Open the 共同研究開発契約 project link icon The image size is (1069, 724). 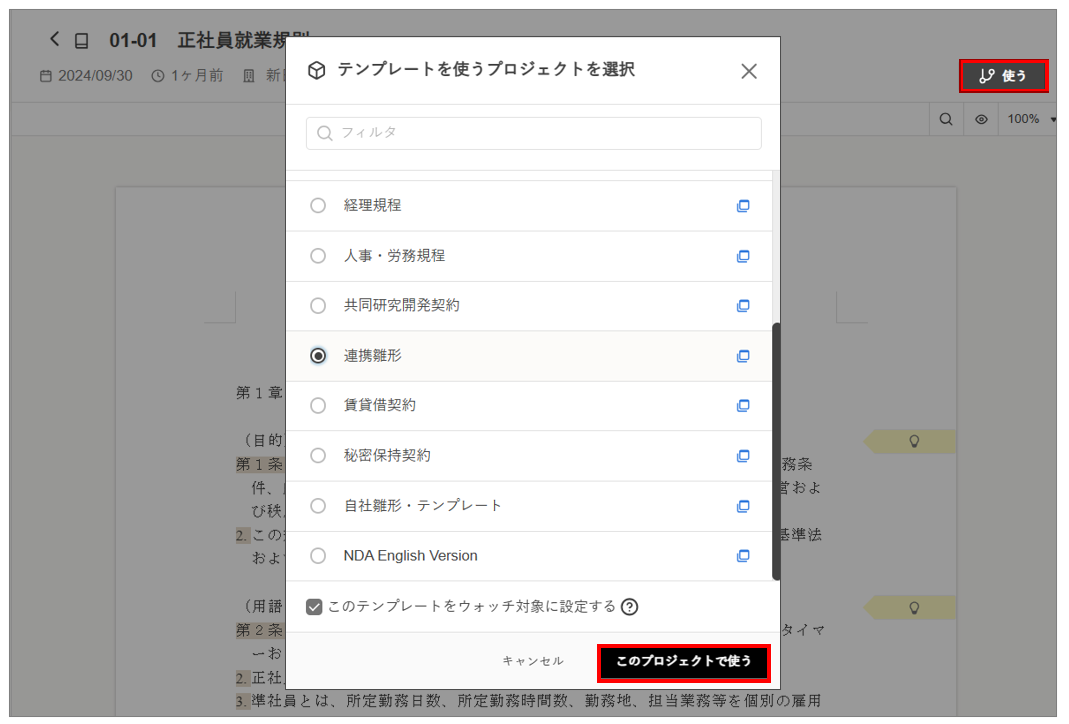coord(743,306)
